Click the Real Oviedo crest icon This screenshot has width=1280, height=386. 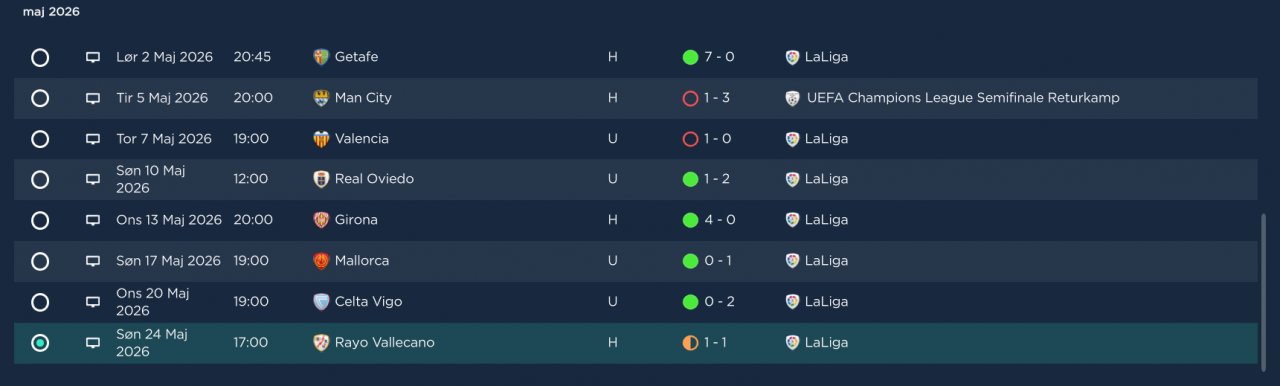point(321,179)
